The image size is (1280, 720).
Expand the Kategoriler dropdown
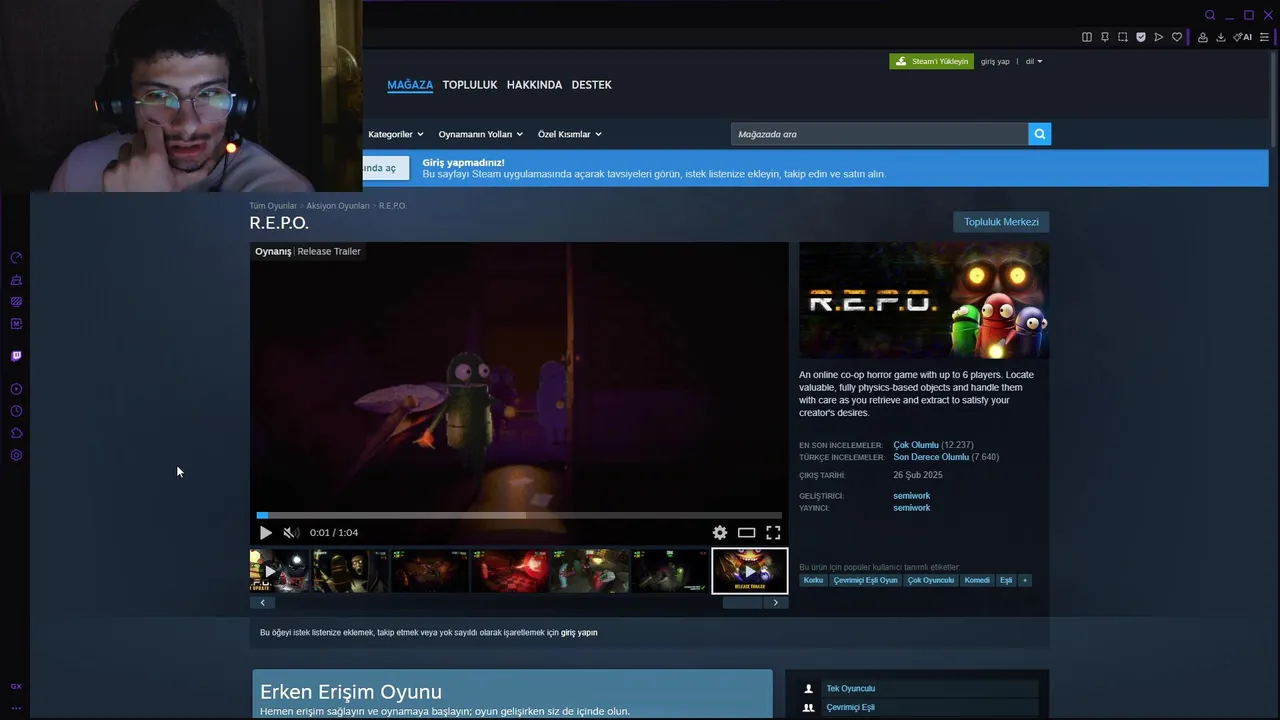tap(396, 134)
